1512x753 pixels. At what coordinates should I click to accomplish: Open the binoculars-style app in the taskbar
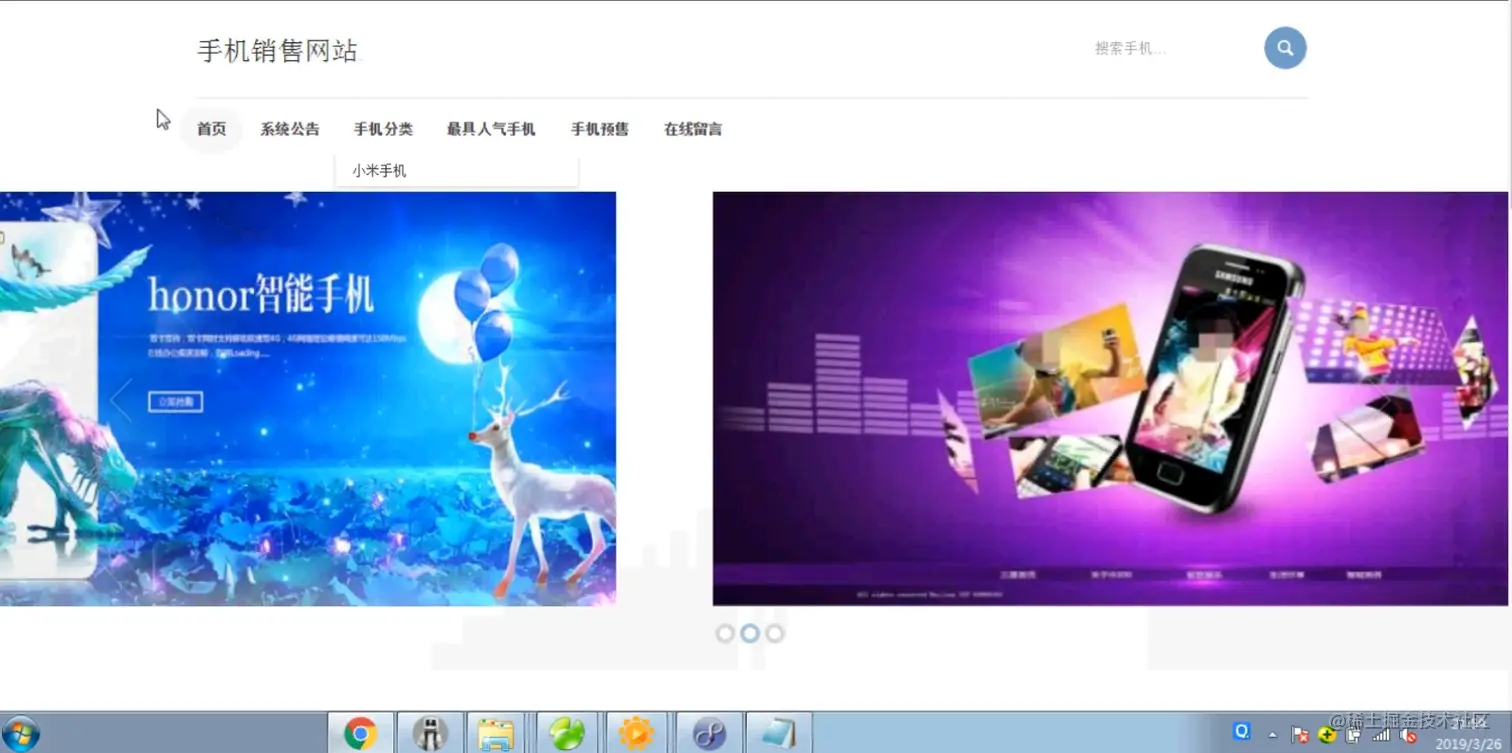[430, 734]
